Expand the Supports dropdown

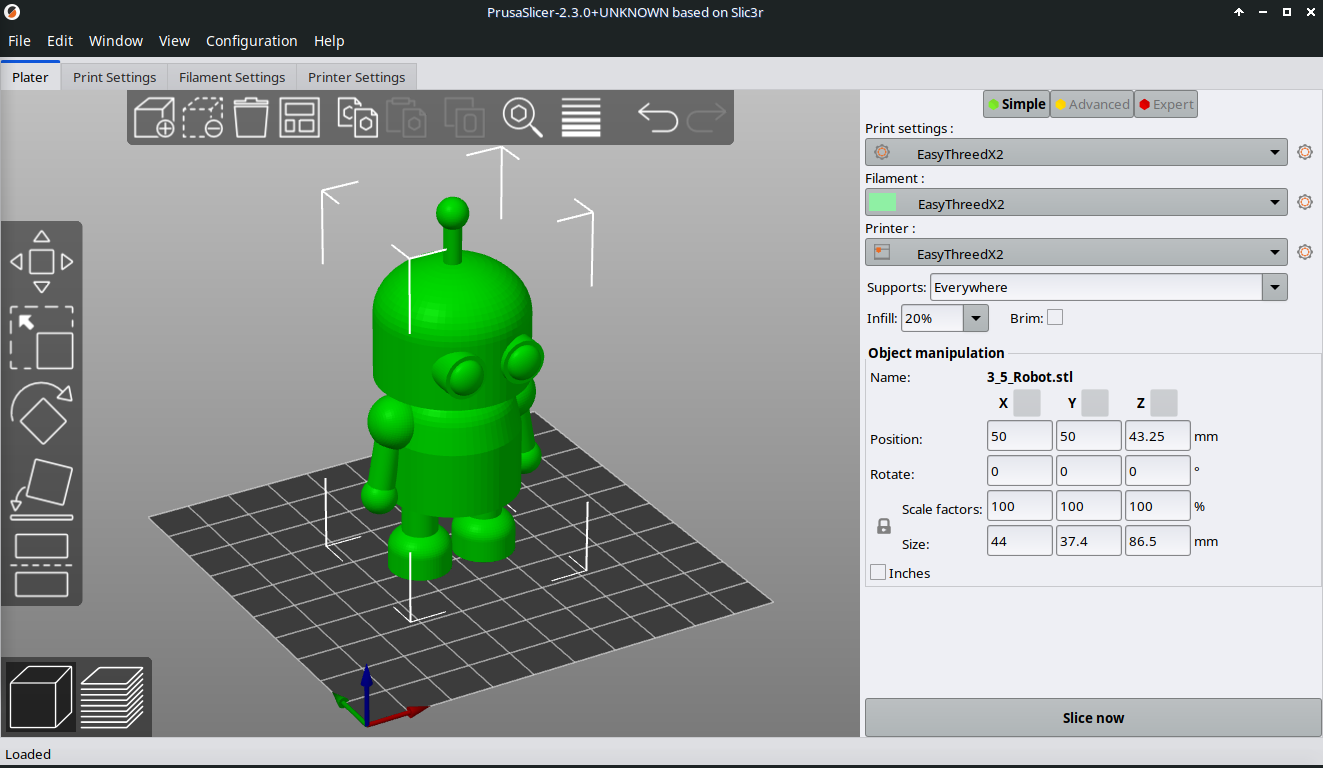tap(1274, 287)
